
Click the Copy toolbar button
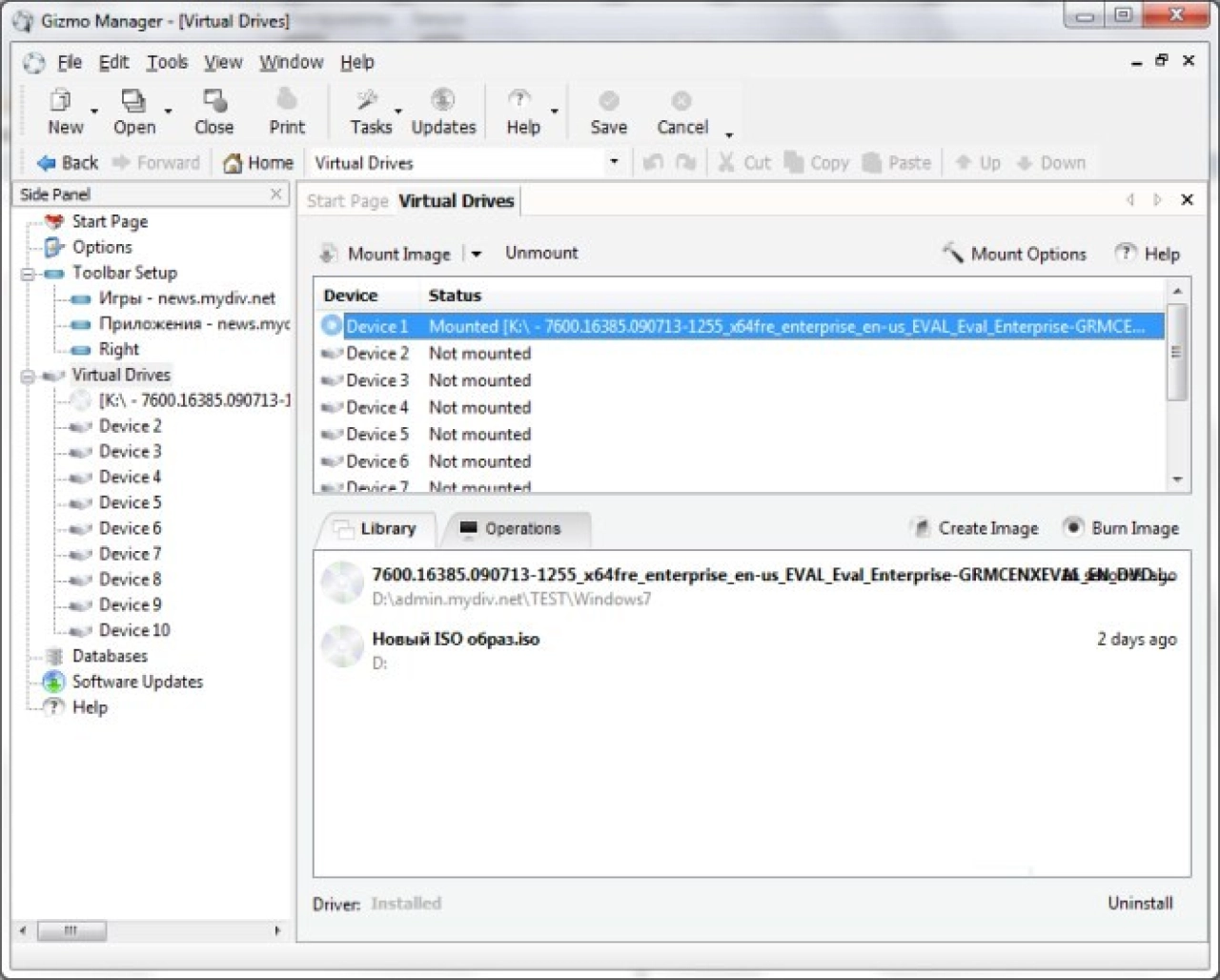tap(816, 163)
